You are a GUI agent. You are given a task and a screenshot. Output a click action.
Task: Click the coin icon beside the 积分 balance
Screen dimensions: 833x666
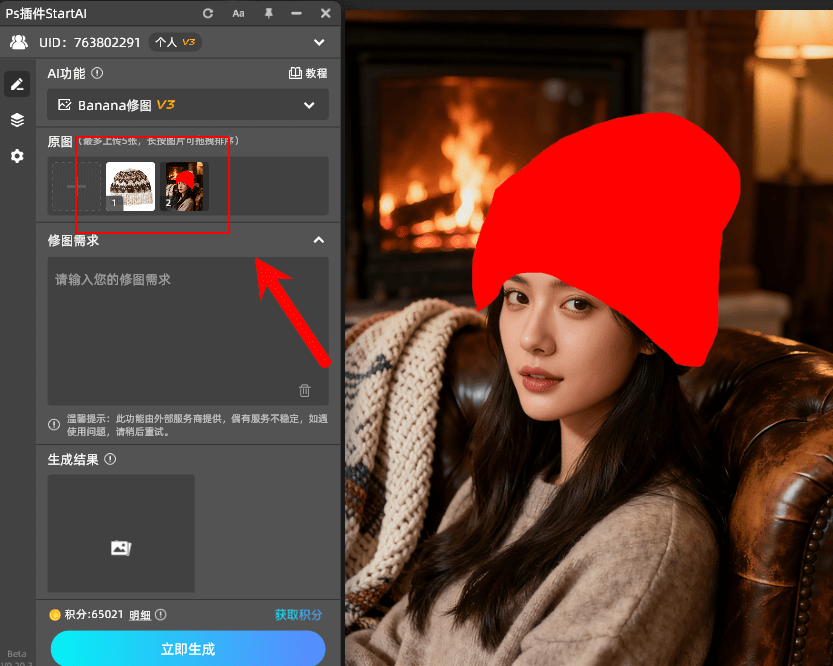coord(56,614)
